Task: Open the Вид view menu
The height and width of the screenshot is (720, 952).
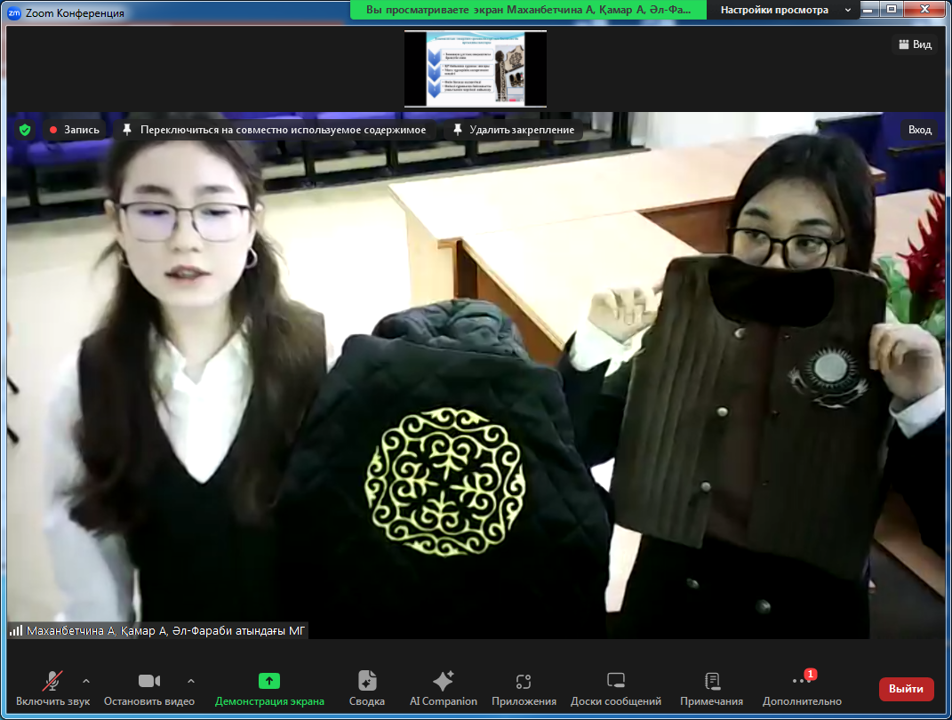Action: (914, 45)
